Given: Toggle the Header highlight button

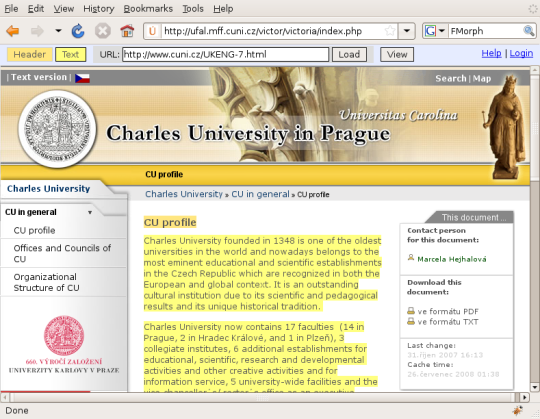Looking at the screenshot, I should pyautogui.click(x=30, y=54).
